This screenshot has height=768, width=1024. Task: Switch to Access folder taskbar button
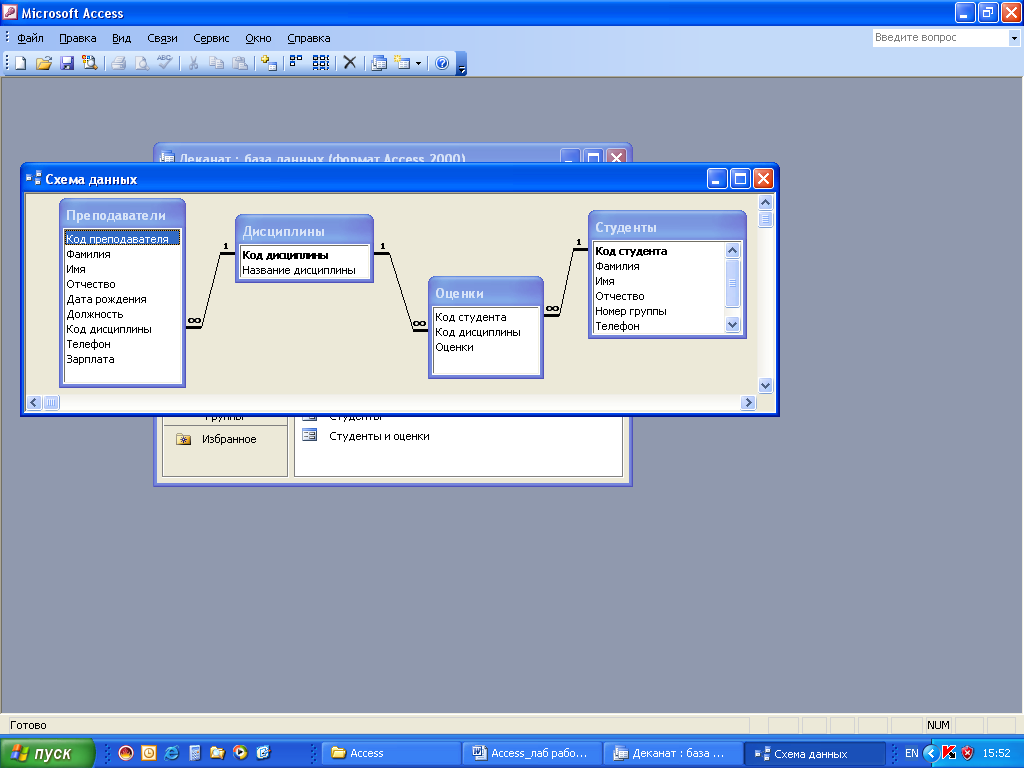tap(391, 754)
